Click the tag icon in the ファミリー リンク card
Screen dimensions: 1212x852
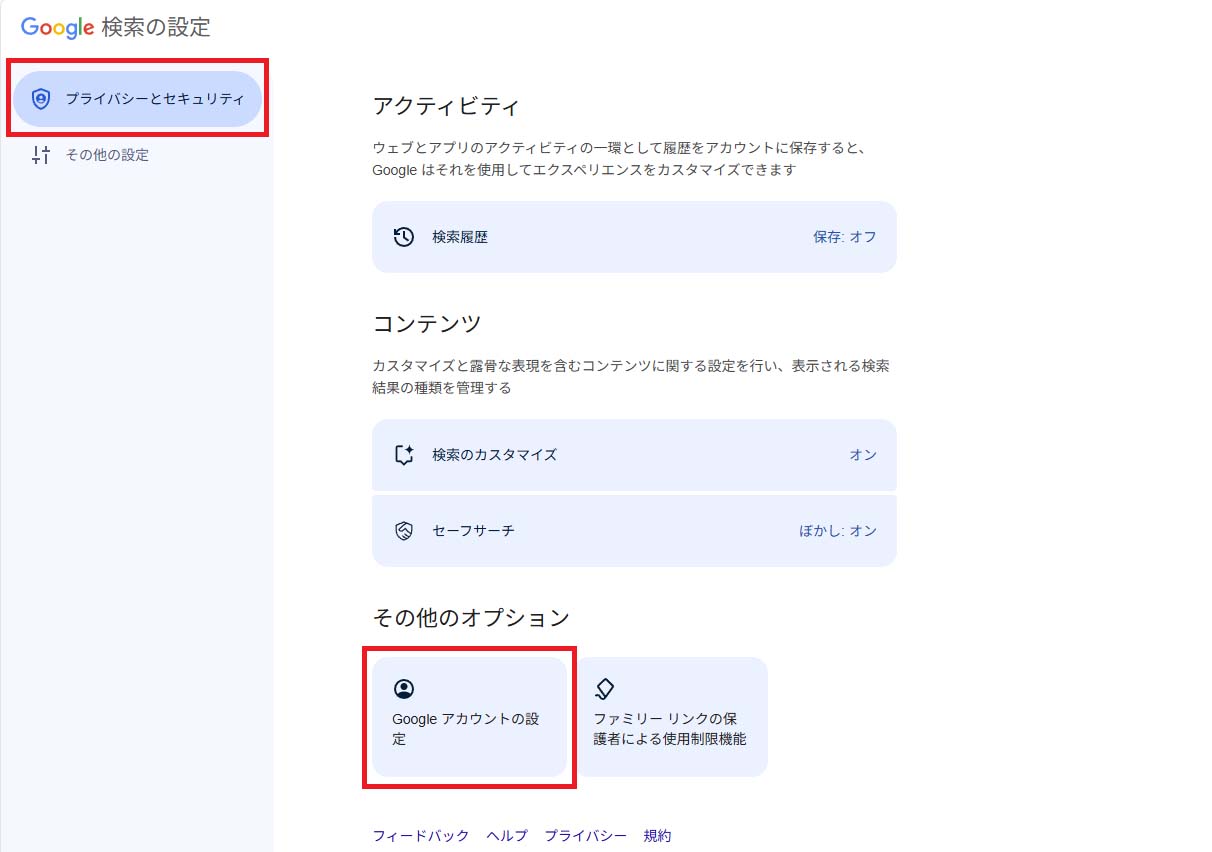click(x=604, y=689)
